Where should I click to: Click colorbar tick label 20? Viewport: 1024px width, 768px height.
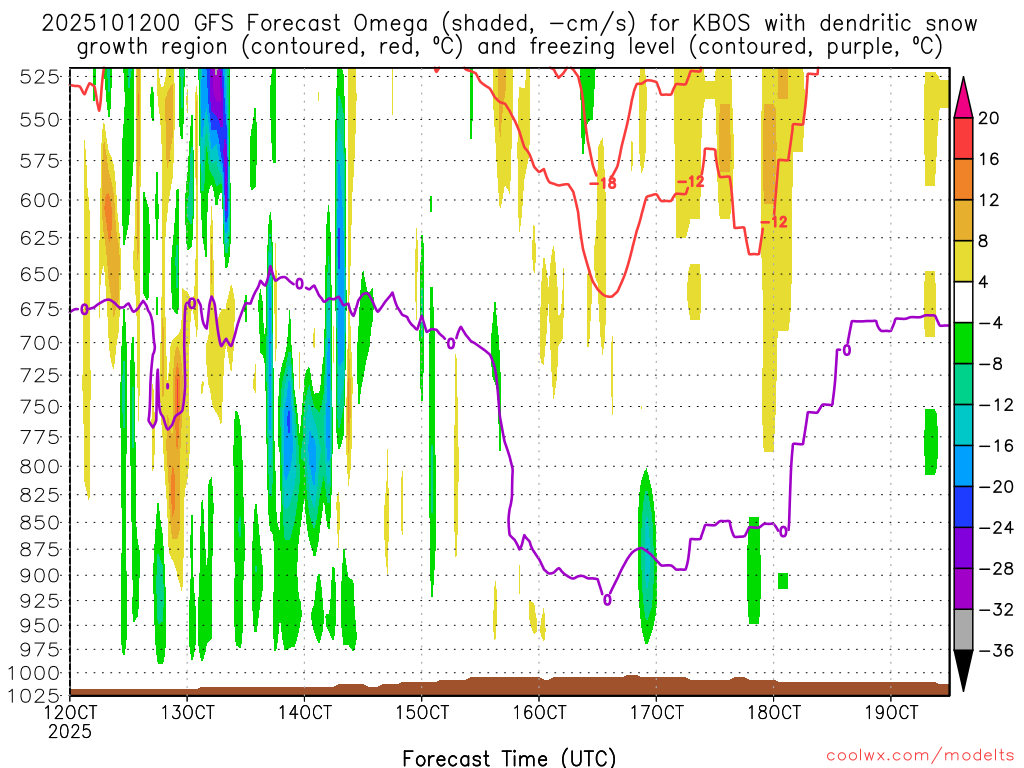click(989, 118)
